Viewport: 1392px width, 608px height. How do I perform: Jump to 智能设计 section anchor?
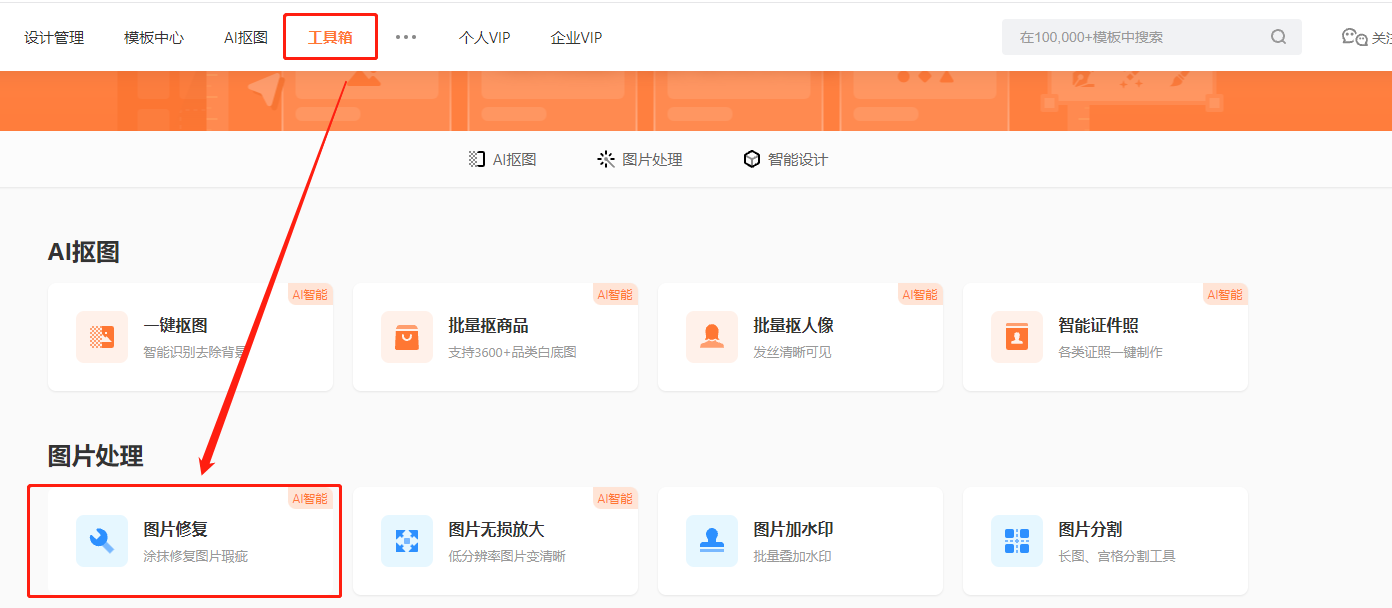click(786, 159)
